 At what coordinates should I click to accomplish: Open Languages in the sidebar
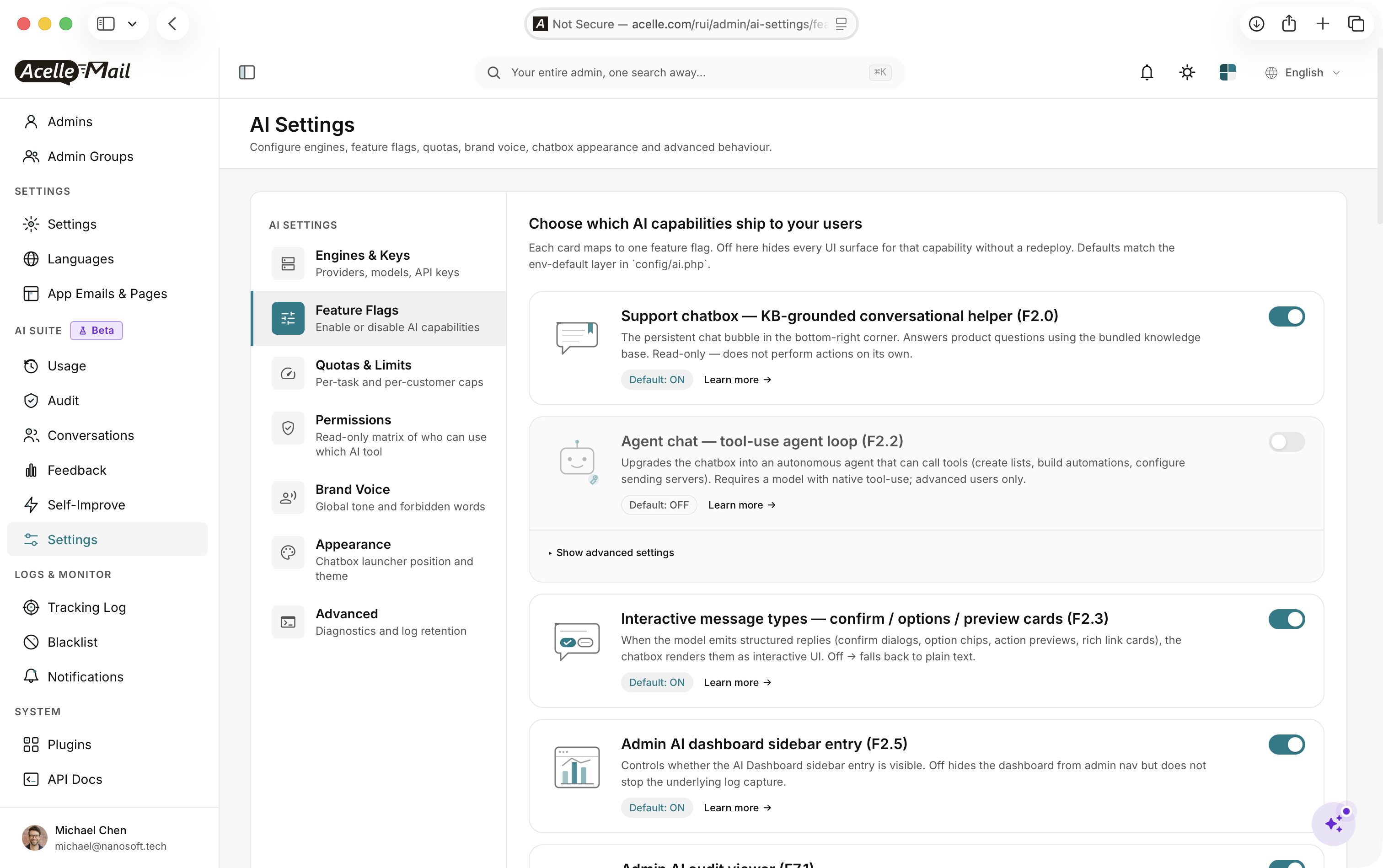point(107,259)
